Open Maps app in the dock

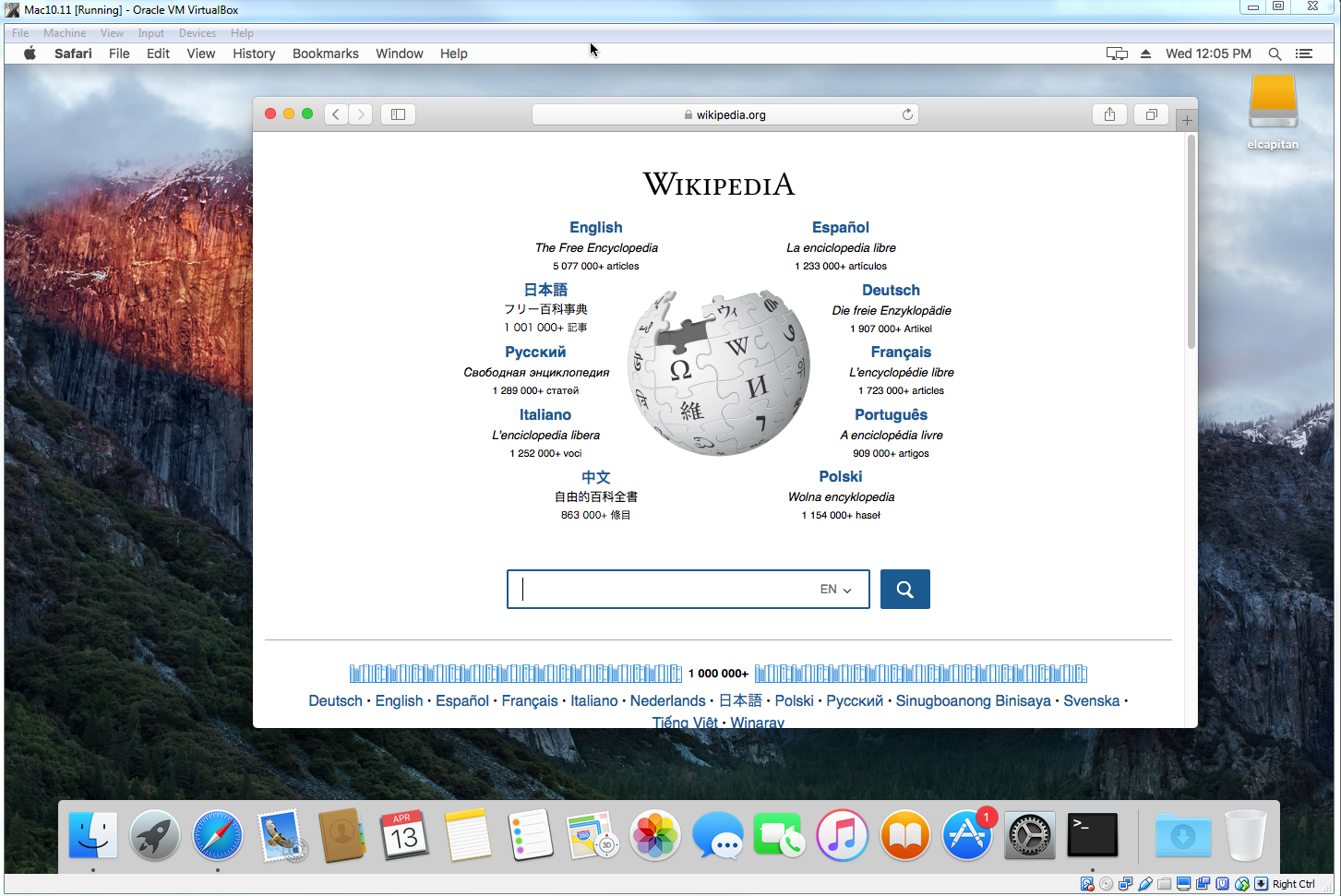click(593, 836)
